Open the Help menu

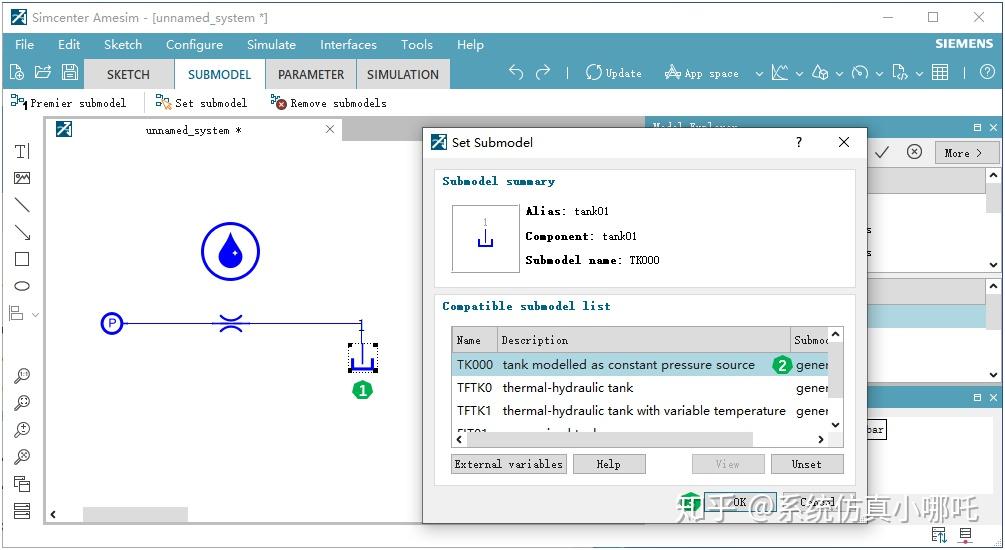[x=470, y=44]
